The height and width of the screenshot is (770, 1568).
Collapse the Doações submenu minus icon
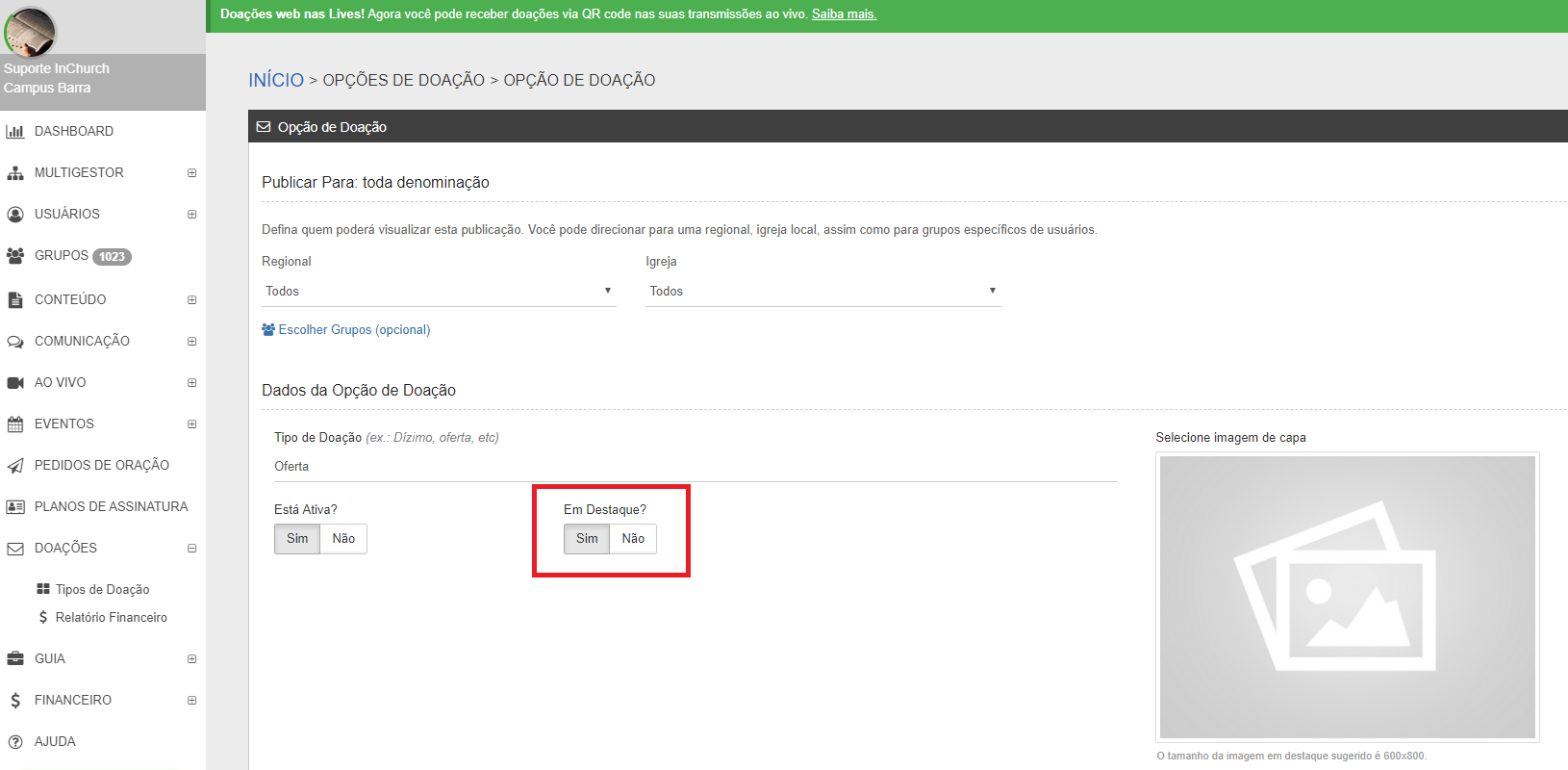pos(192,549)
